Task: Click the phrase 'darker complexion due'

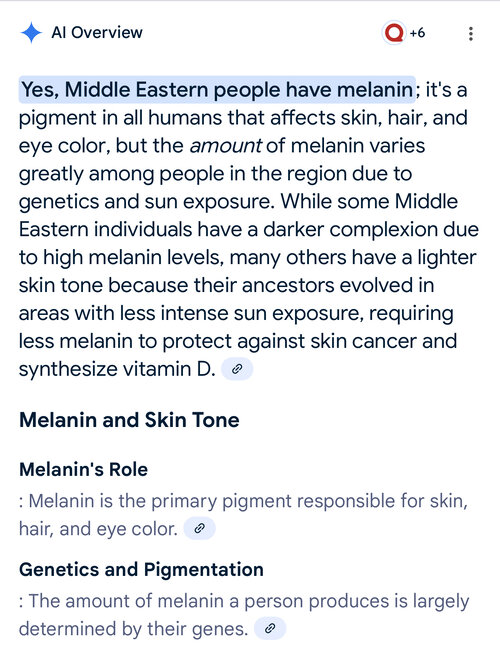Action: click(371, 230)
